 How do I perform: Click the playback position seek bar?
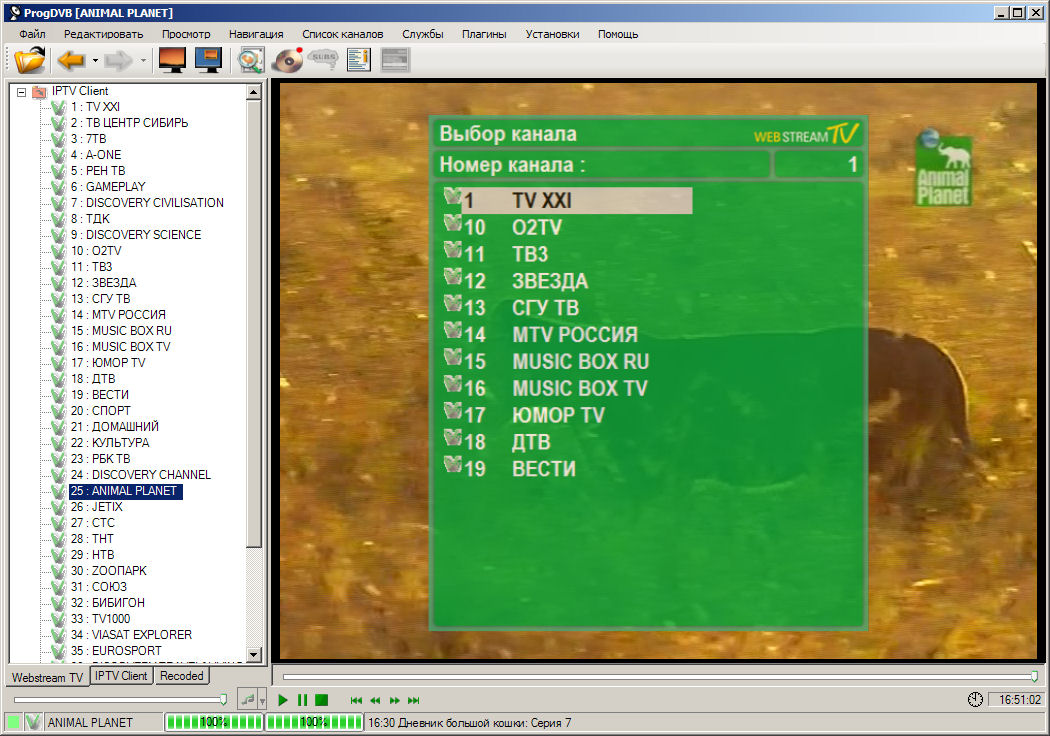coord(659,677)
